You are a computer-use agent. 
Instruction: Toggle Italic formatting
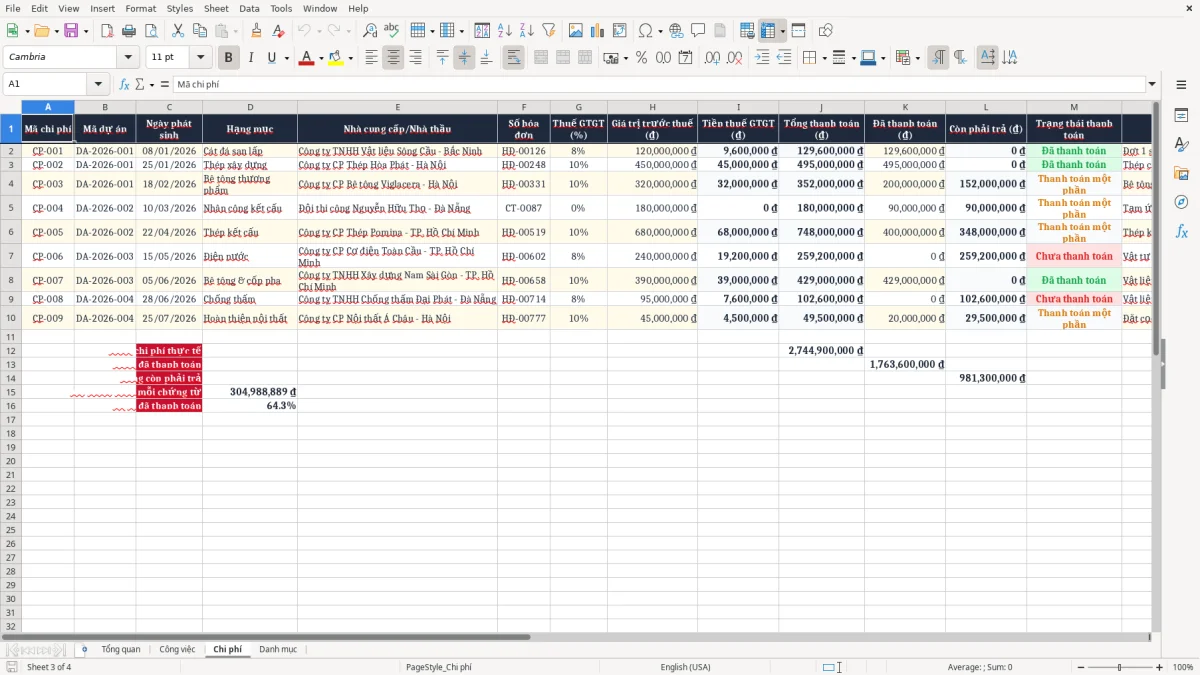251,58
